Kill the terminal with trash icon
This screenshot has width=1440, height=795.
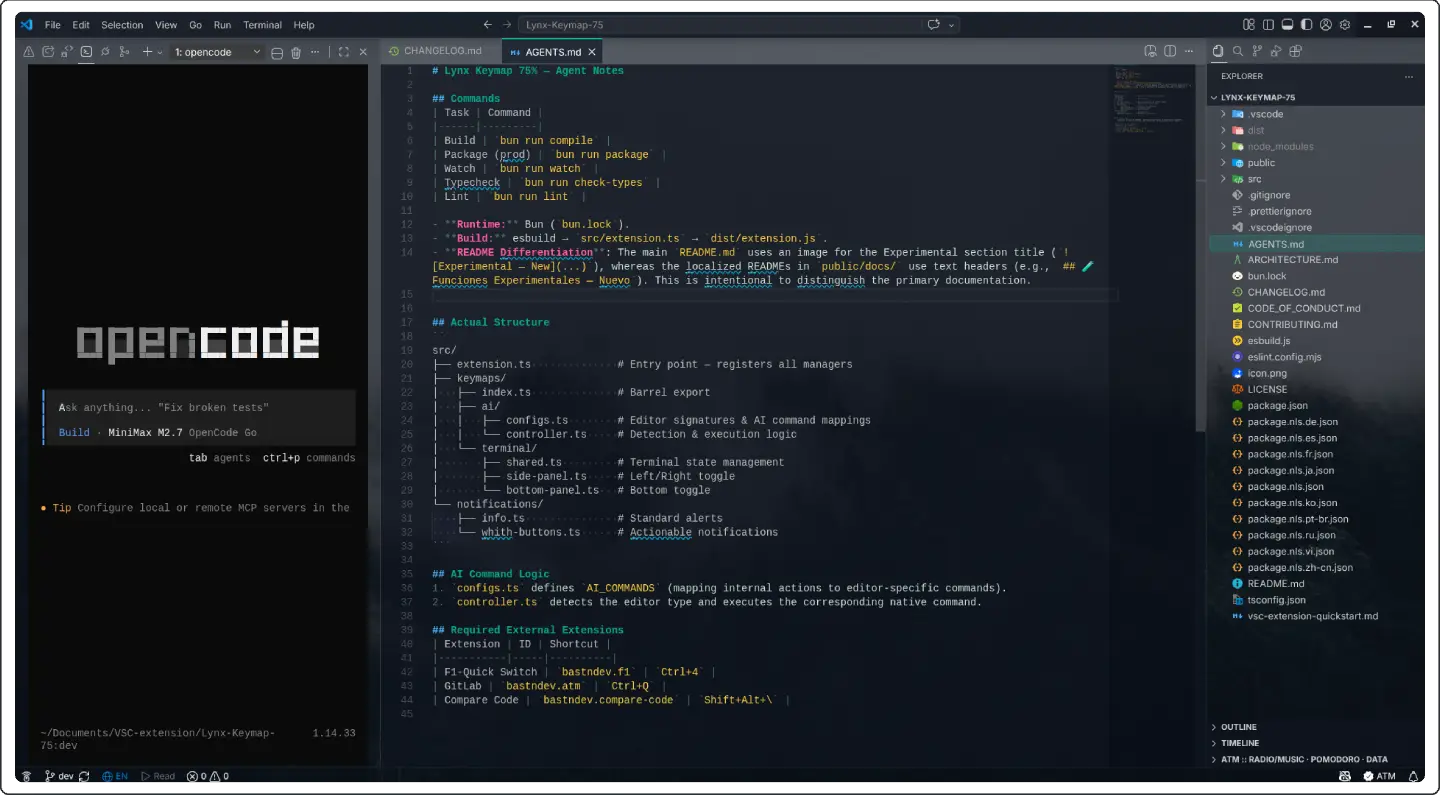pos(296,53)
